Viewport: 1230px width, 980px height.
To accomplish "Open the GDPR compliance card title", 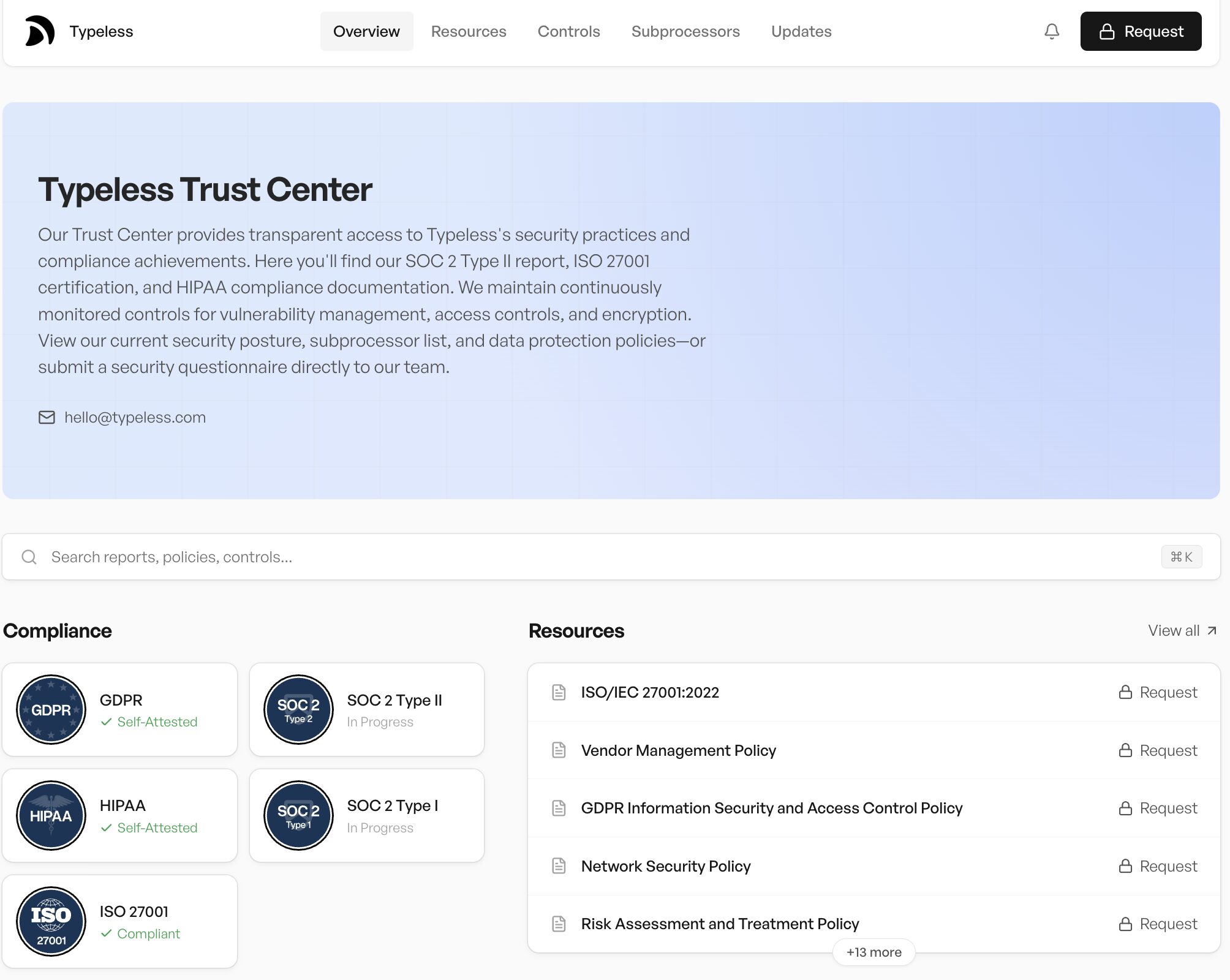I will [121, 700].
